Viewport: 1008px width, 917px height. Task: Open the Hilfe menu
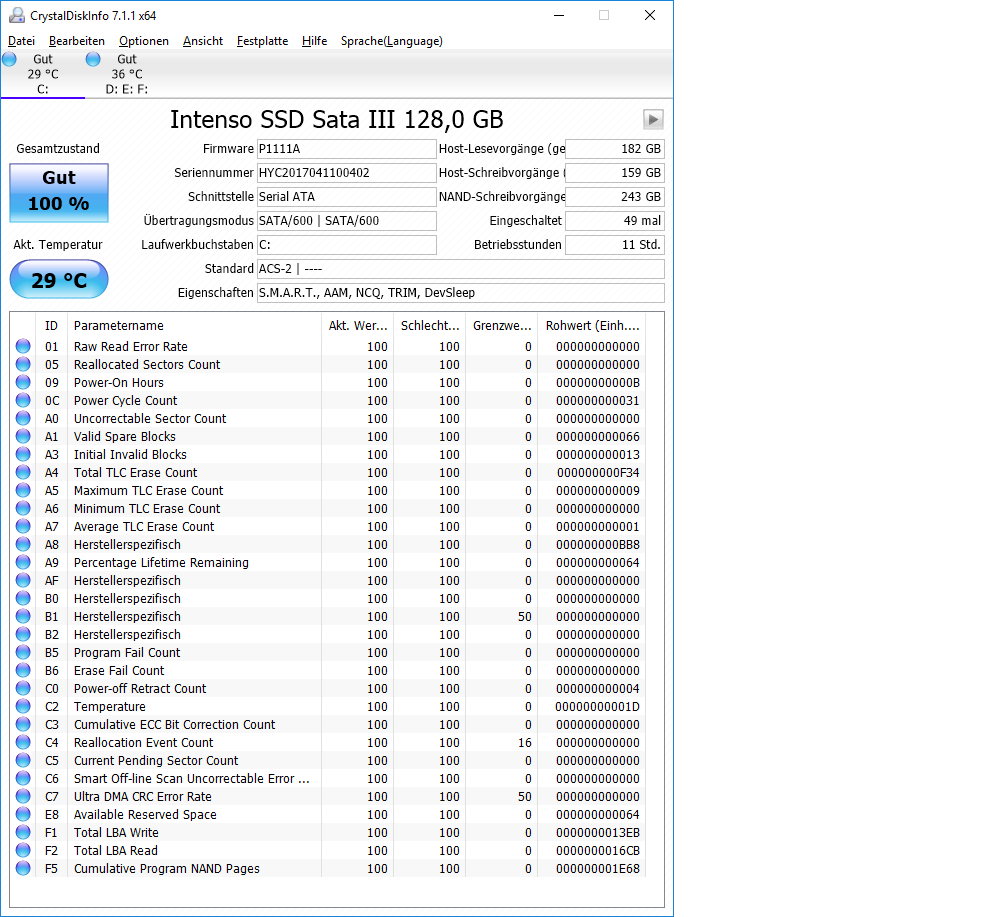pos(314,41)
